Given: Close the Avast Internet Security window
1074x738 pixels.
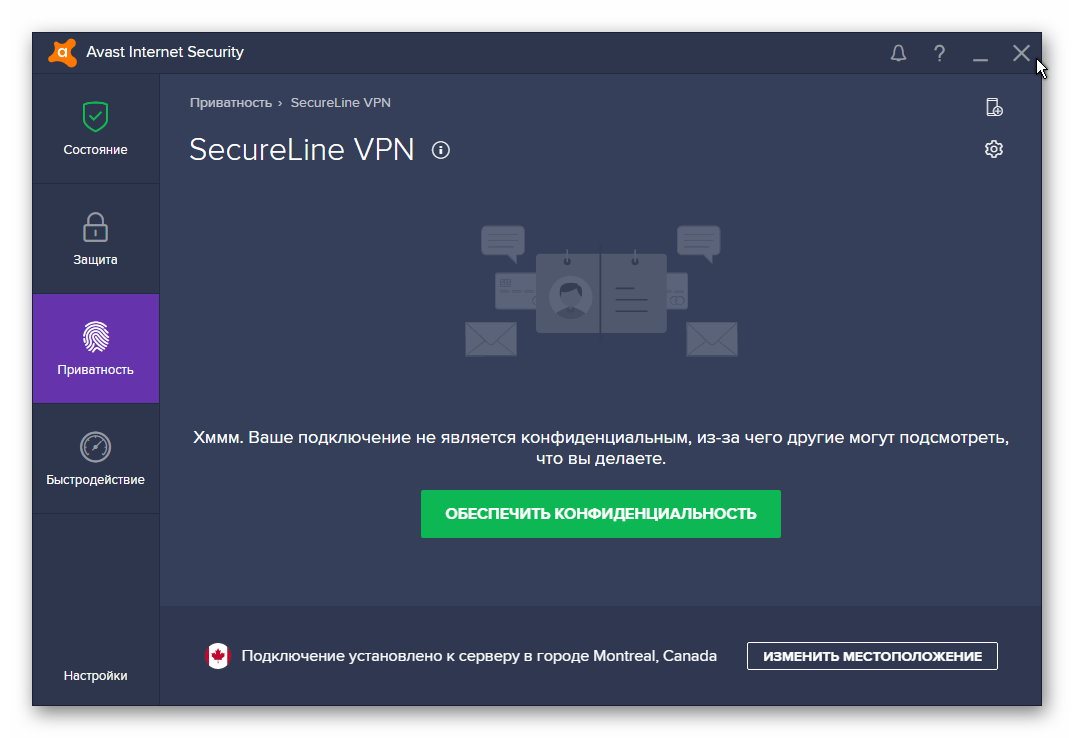Looking at the screenshot, I should pyautogui.click(x=1020, y=53).
